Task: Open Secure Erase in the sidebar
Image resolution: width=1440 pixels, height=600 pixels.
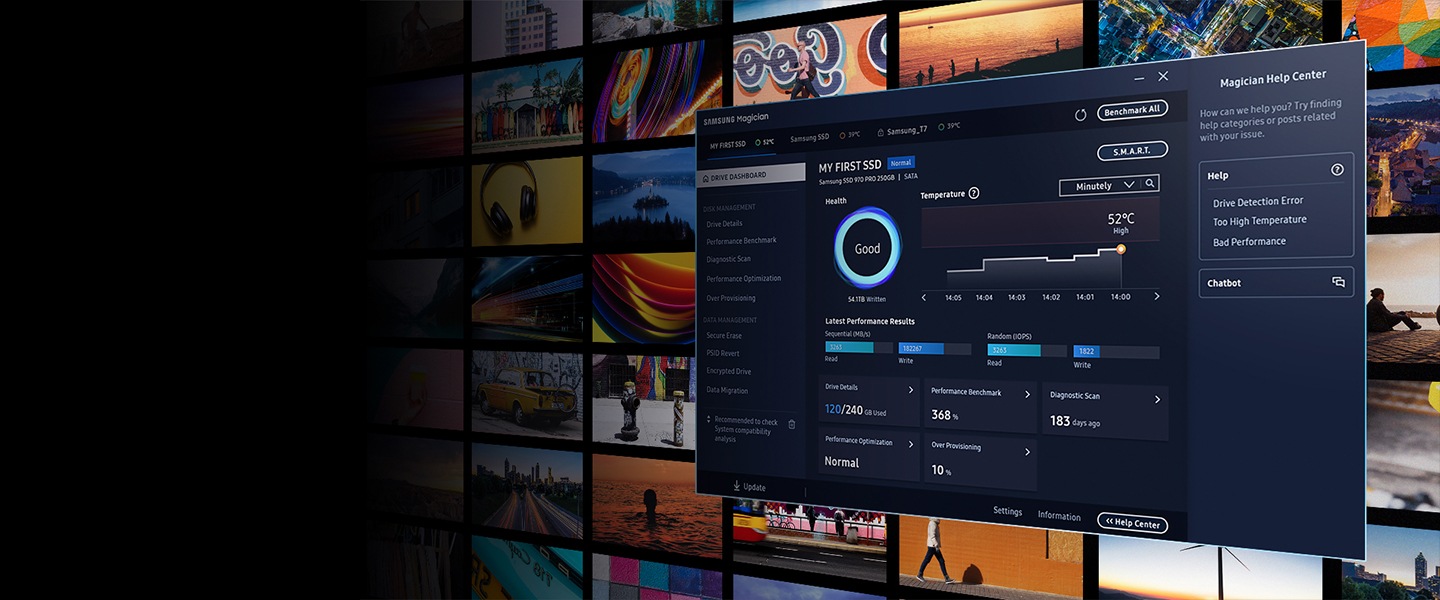Action: (x=724, y=336)
